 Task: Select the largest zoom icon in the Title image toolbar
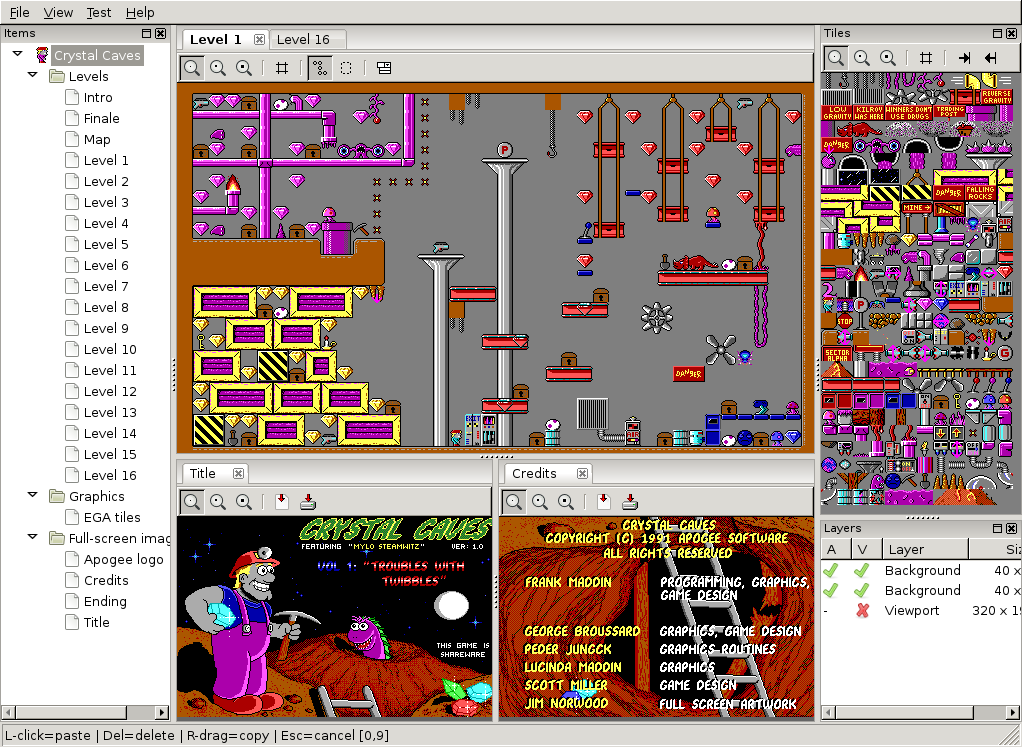tap(244, 501)
